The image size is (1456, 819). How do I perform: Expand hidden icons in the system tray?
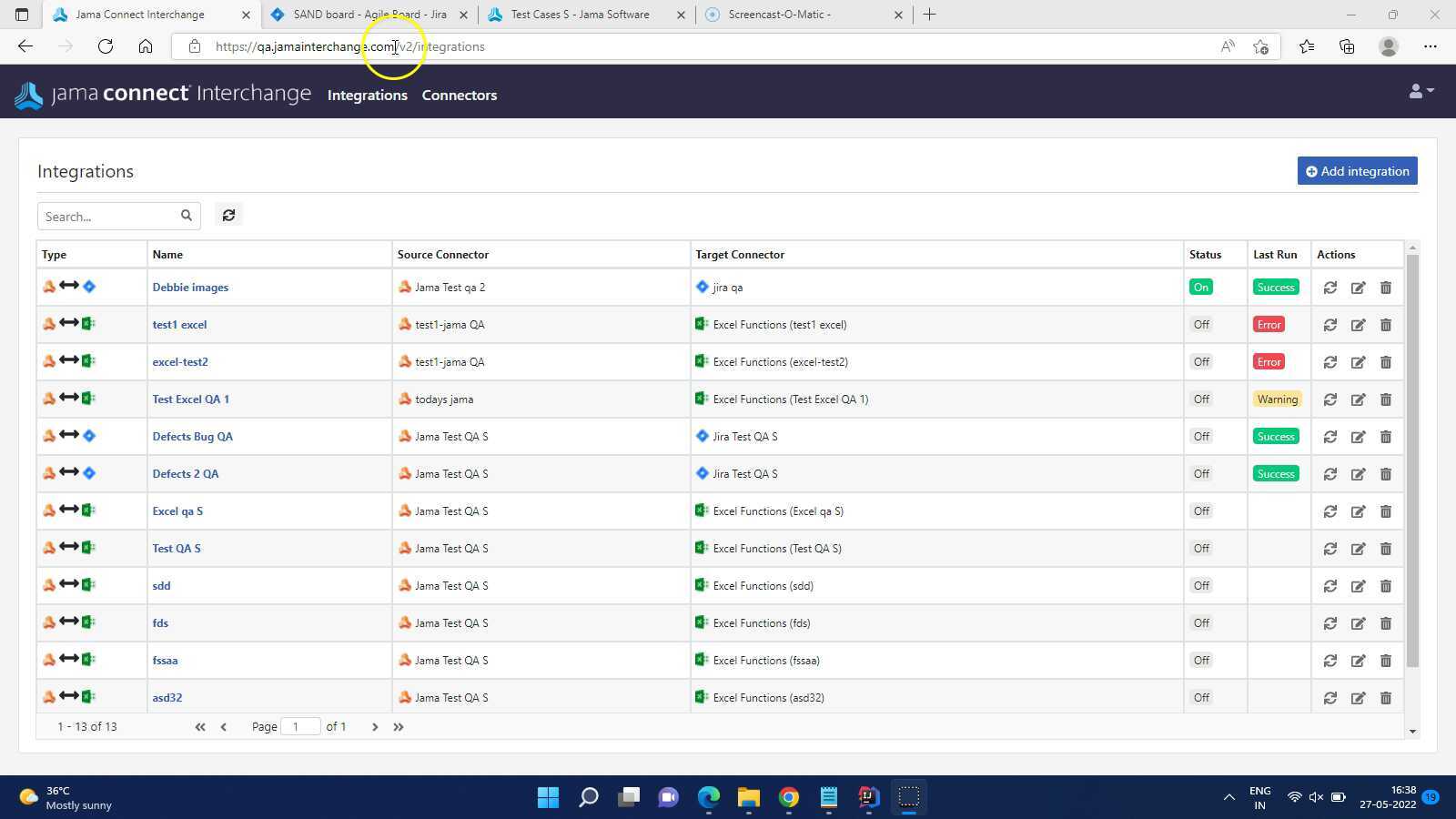1228,797
